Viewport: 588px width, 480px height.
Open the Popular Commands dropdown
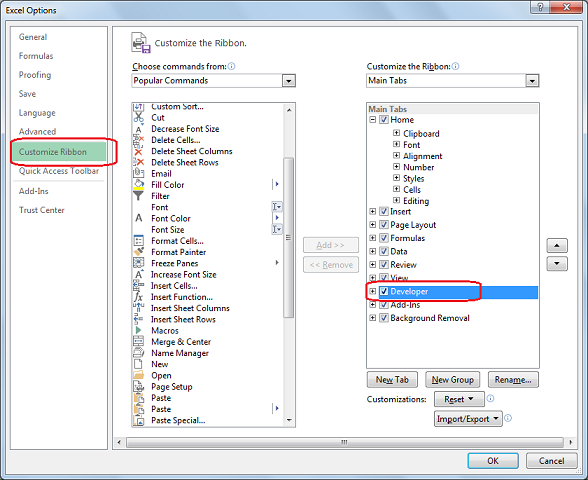pos(288,81)
